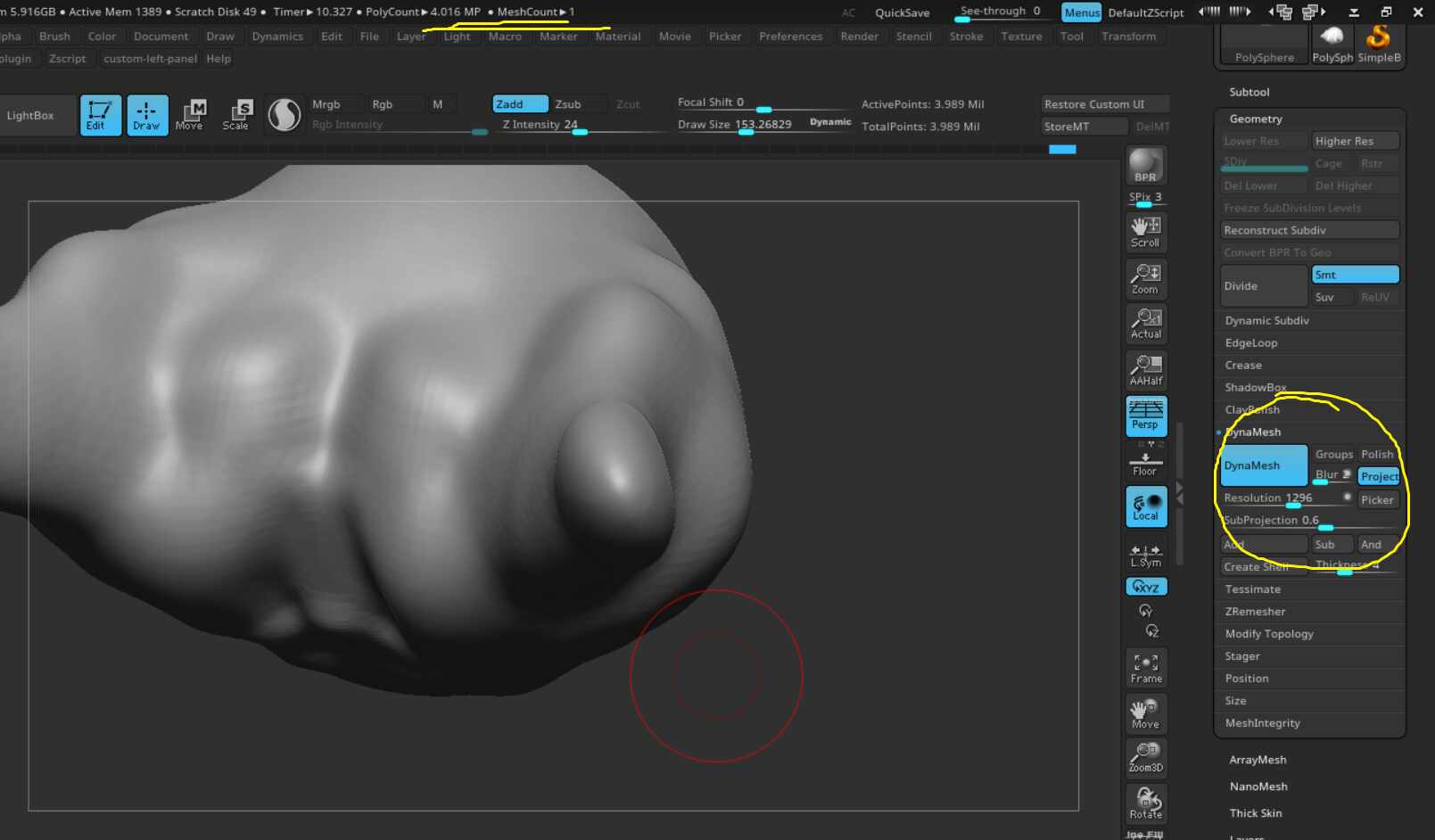Select the Scroll canvas tool

click(1146, 232)
